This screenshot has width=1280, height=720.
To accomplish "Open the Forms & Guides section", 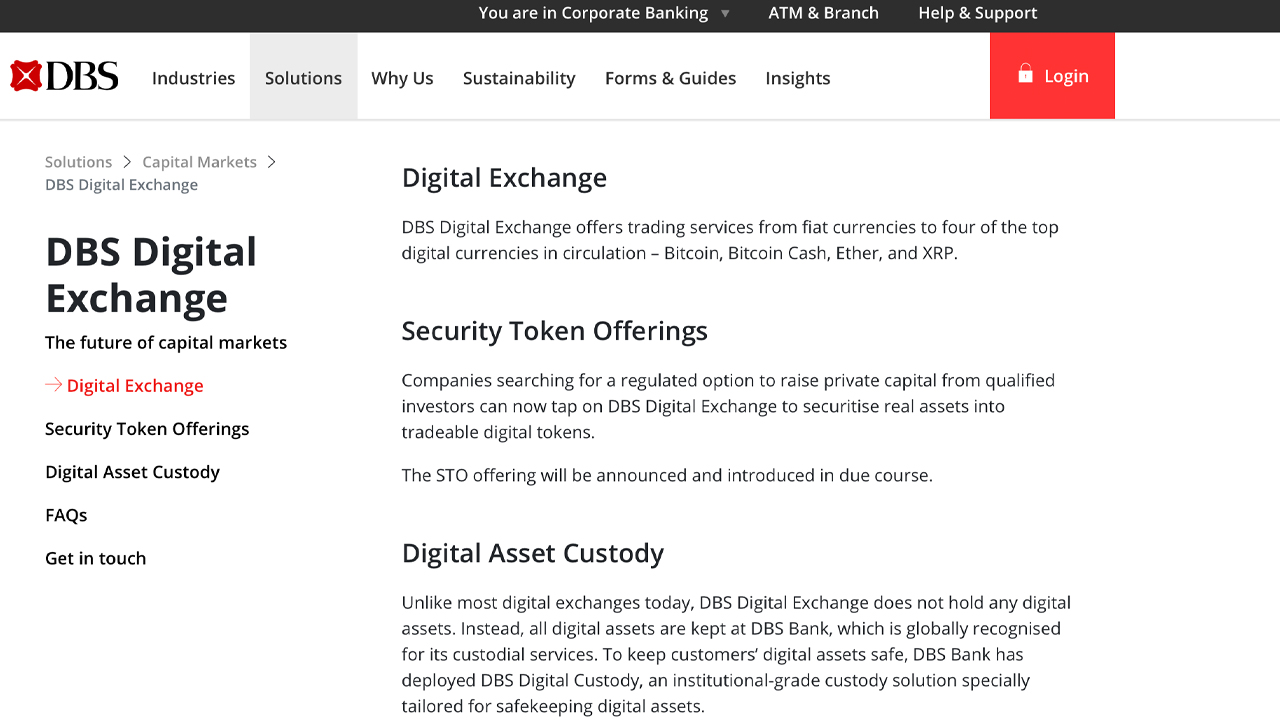I will [670, 78].
